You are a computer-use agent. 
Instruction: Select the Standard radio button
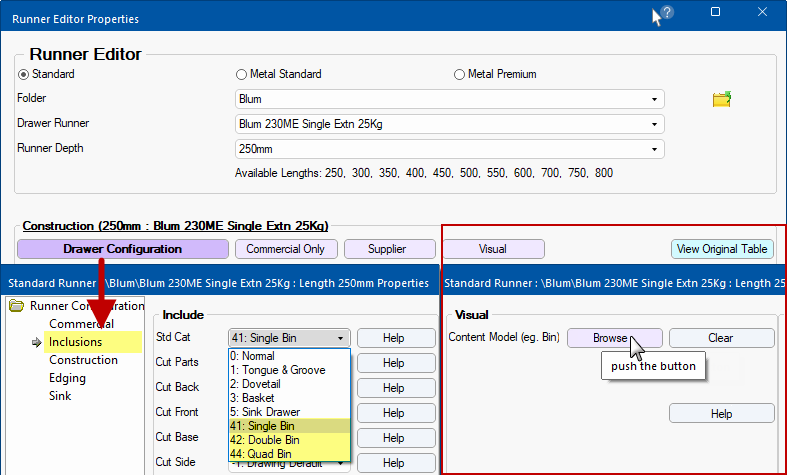point(24,74)
